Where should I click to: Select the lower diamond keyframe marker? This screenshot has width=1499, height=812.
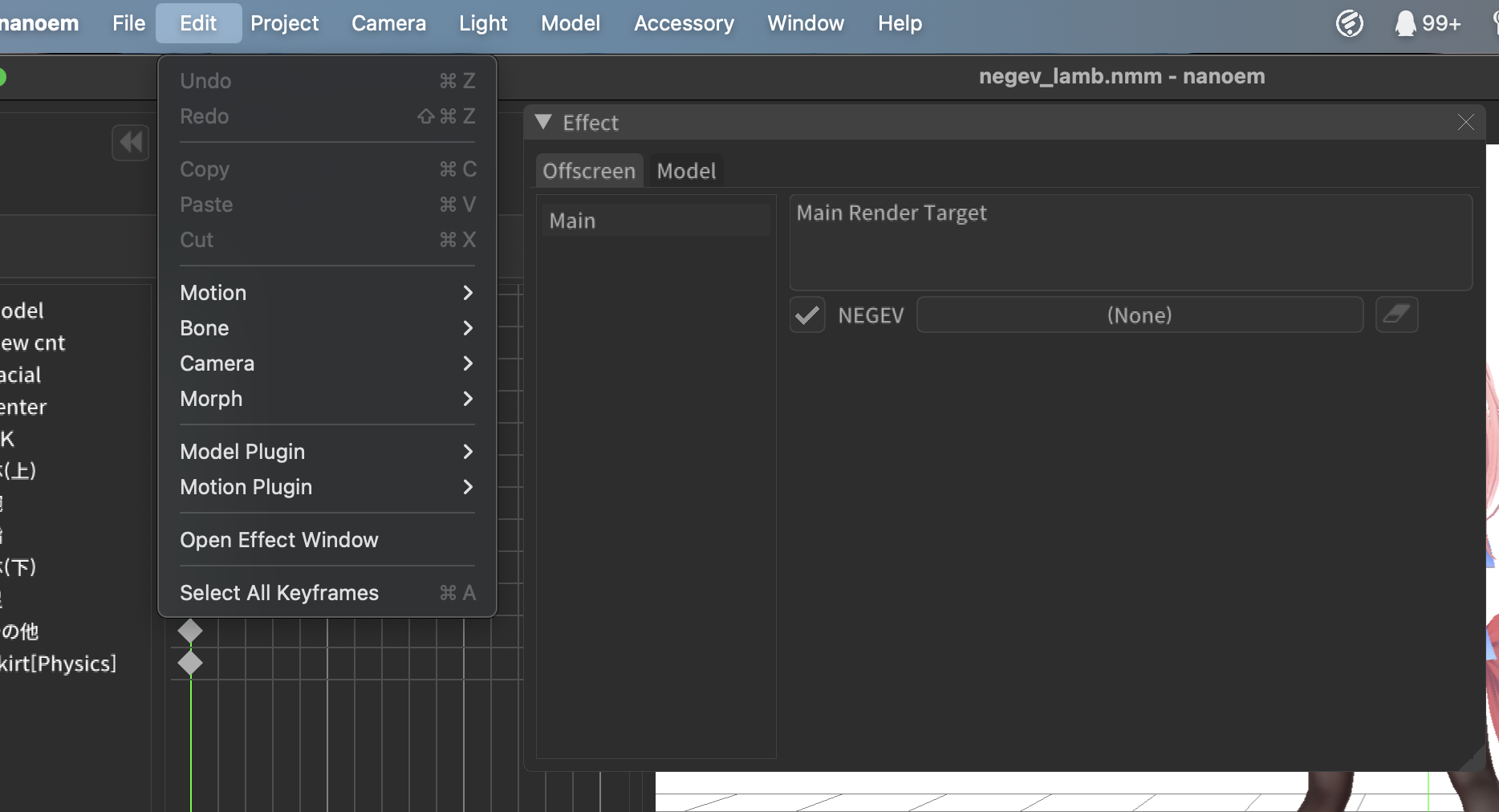click(190, 663)
